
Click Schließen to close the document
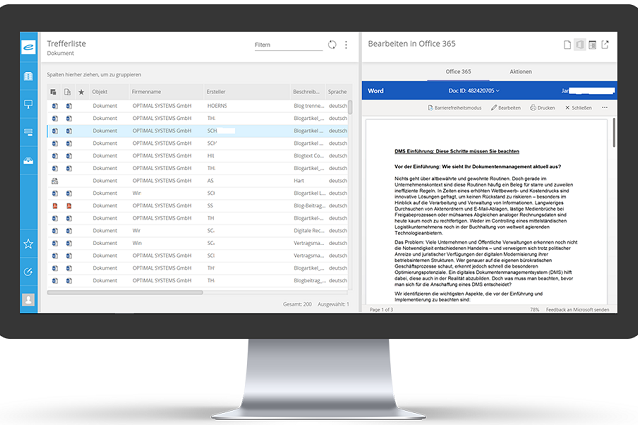(578, 108)
